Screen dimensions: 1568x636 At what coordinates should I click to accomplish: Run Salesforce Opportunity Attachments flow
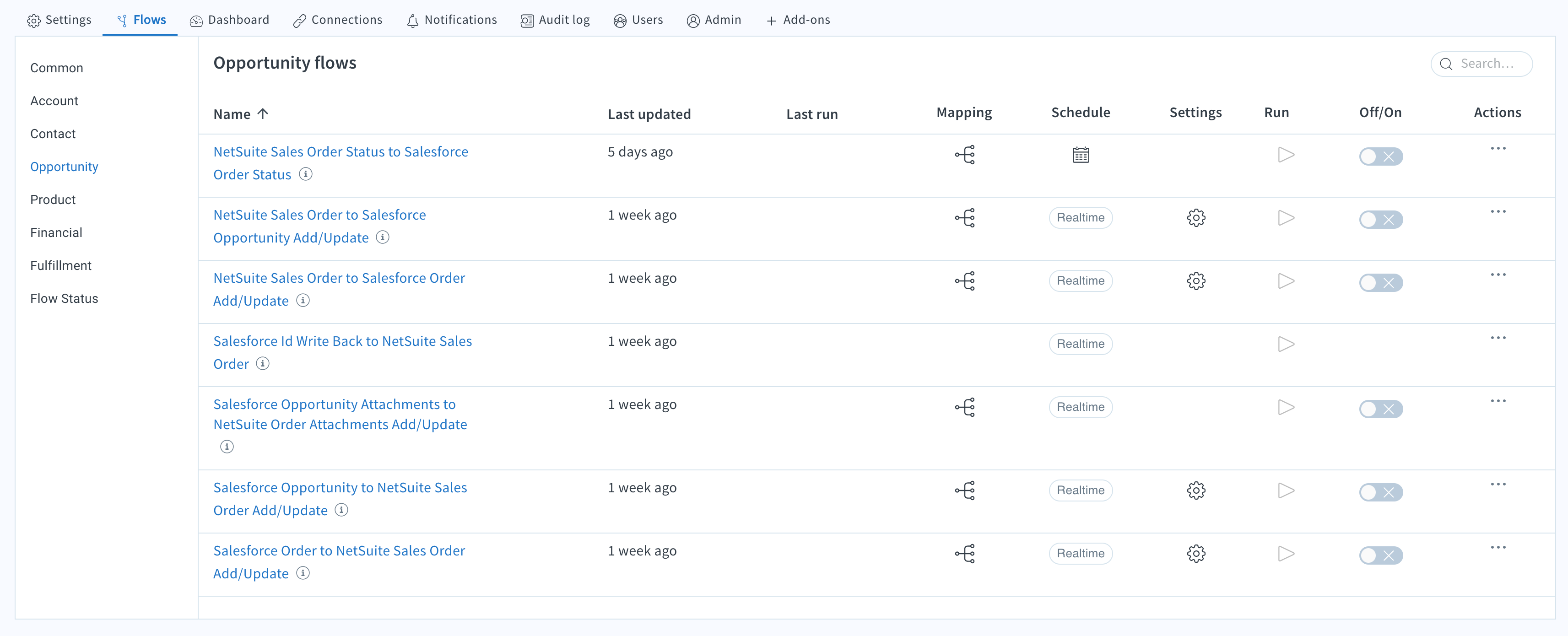tap(1286, 407)
